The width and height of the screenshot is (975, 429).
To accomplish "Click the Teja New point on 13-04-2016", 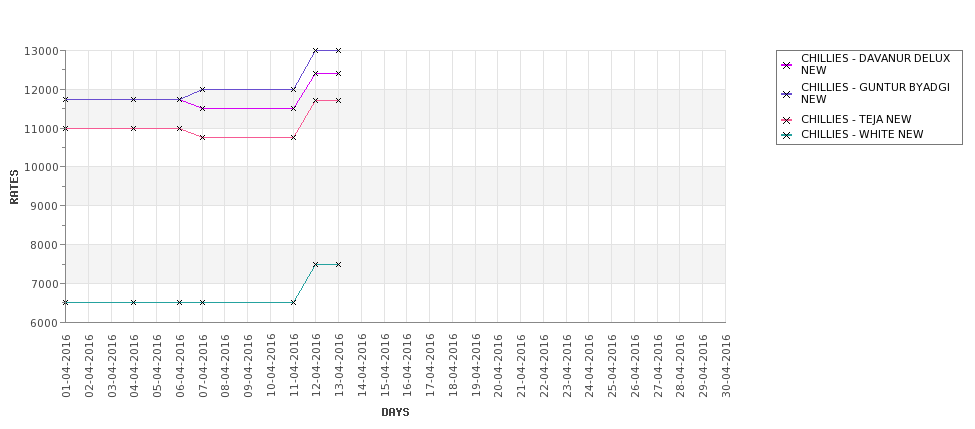I will [338, 100].
